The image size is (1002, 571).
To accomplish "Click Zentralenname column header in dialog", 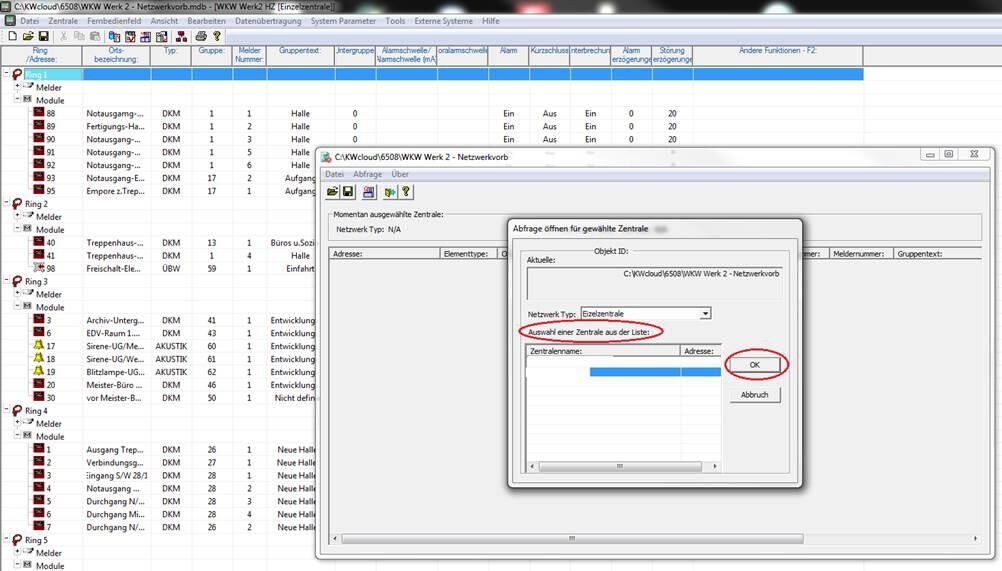I will (x=603, y=351).
